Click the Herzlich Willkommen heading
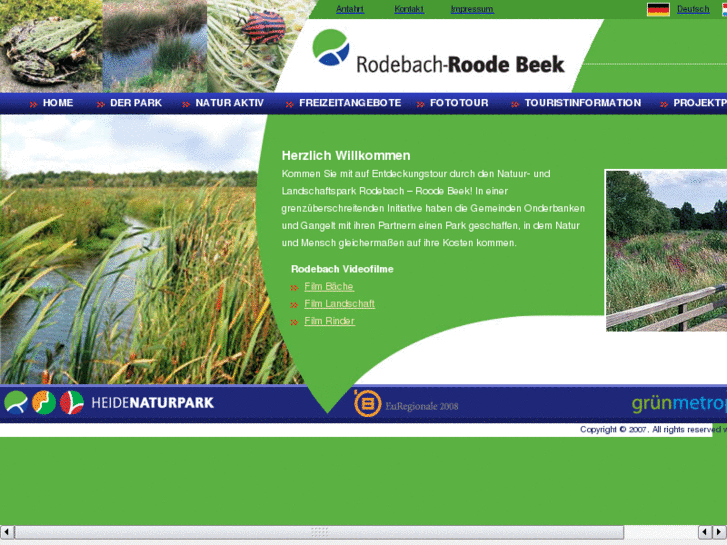The width and height of the screenshot is (727, 545). 346,155
